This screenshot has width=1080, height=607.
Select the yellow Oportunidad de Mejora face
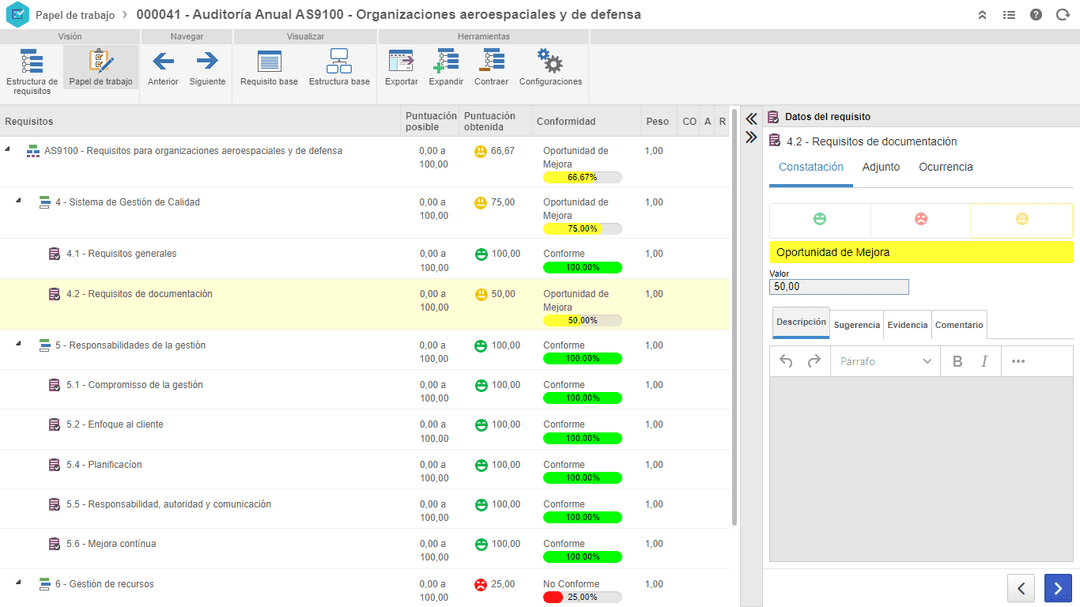(1021, 220)
